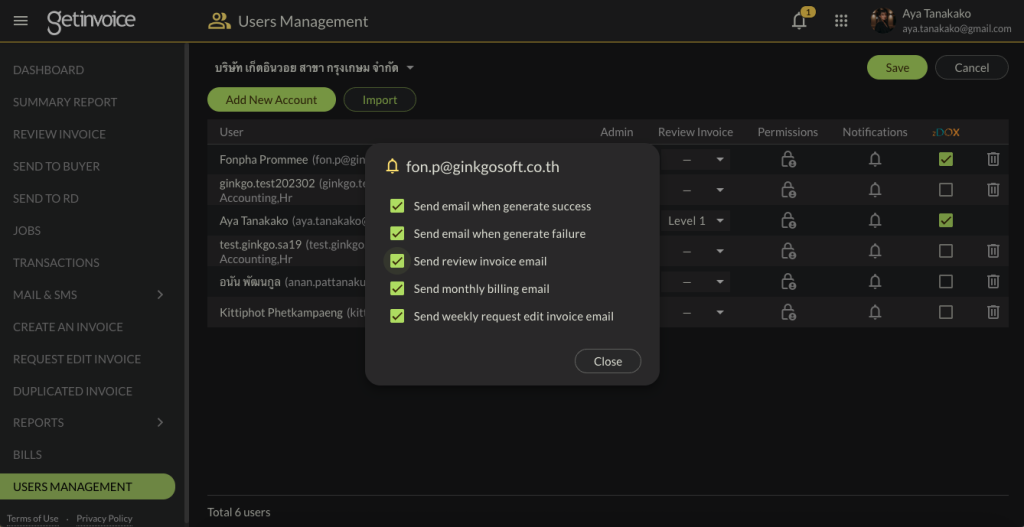
Task: Uncheck Send review invoice email
Action: [397, 261]
